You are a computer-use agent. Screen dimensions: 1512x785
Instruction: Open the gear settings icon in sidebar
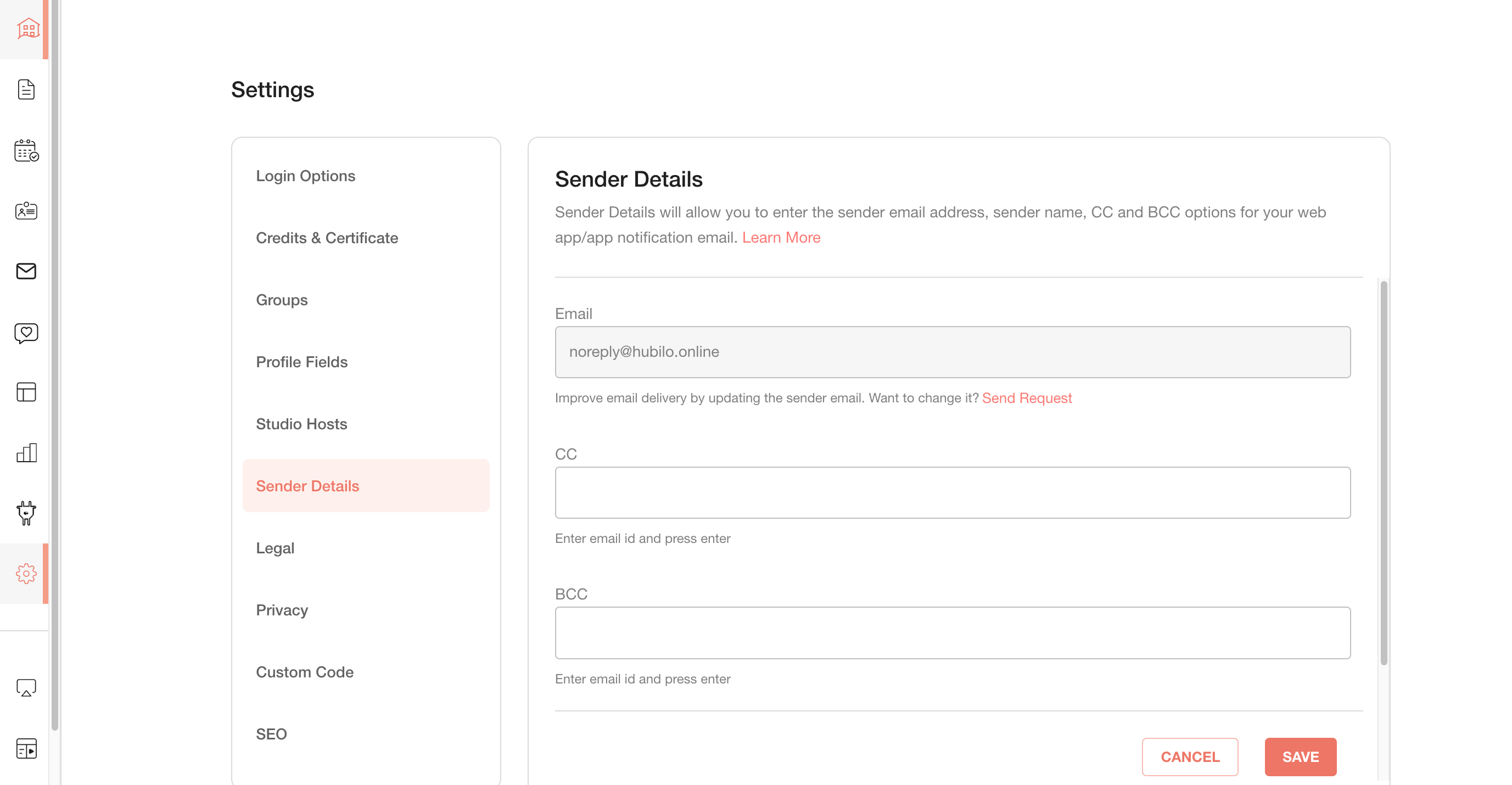click(x=26, y=573)
